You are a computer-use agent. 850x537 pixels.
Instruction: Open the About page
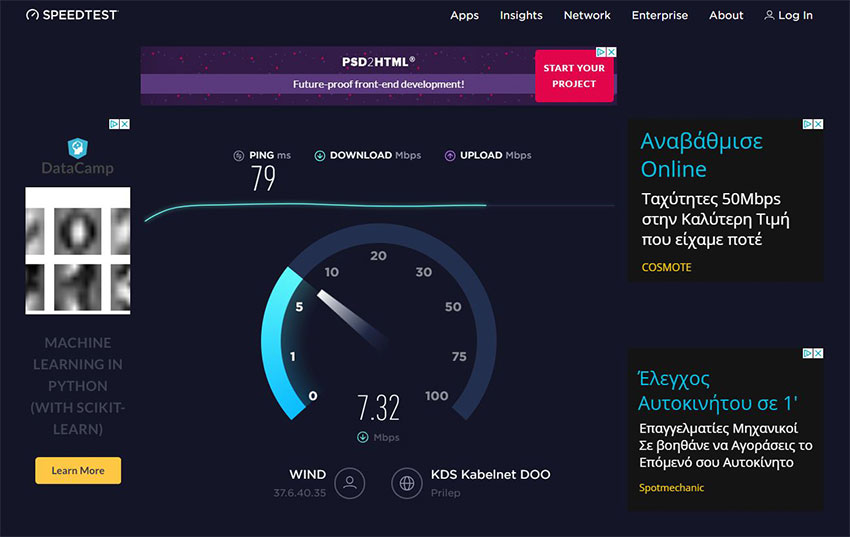tap(726, 15)
